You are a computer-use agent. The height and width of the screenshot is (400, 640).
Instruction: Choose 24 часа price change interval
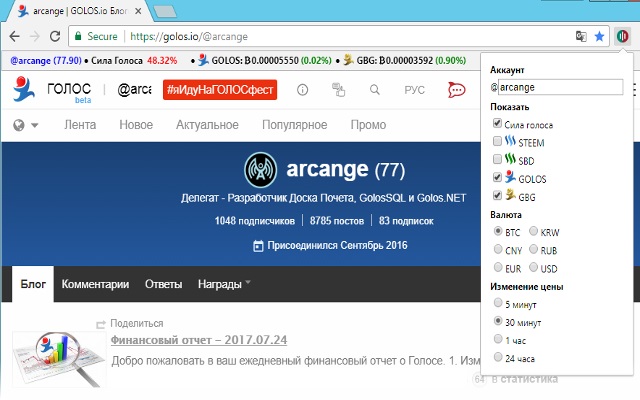tap(498, 357)
